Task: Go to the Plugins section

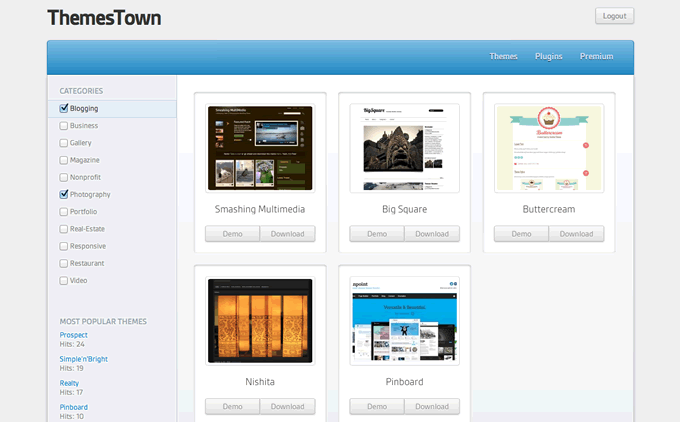Action: tap(549, 56)
